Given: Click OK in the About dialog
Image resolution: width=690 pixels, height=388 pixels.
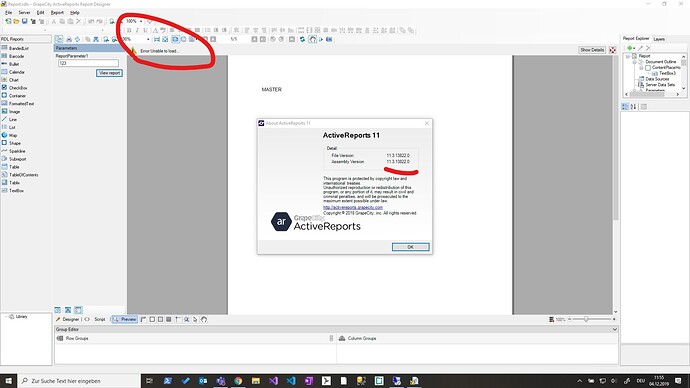Looking at the screenshot, I should 411,247.
